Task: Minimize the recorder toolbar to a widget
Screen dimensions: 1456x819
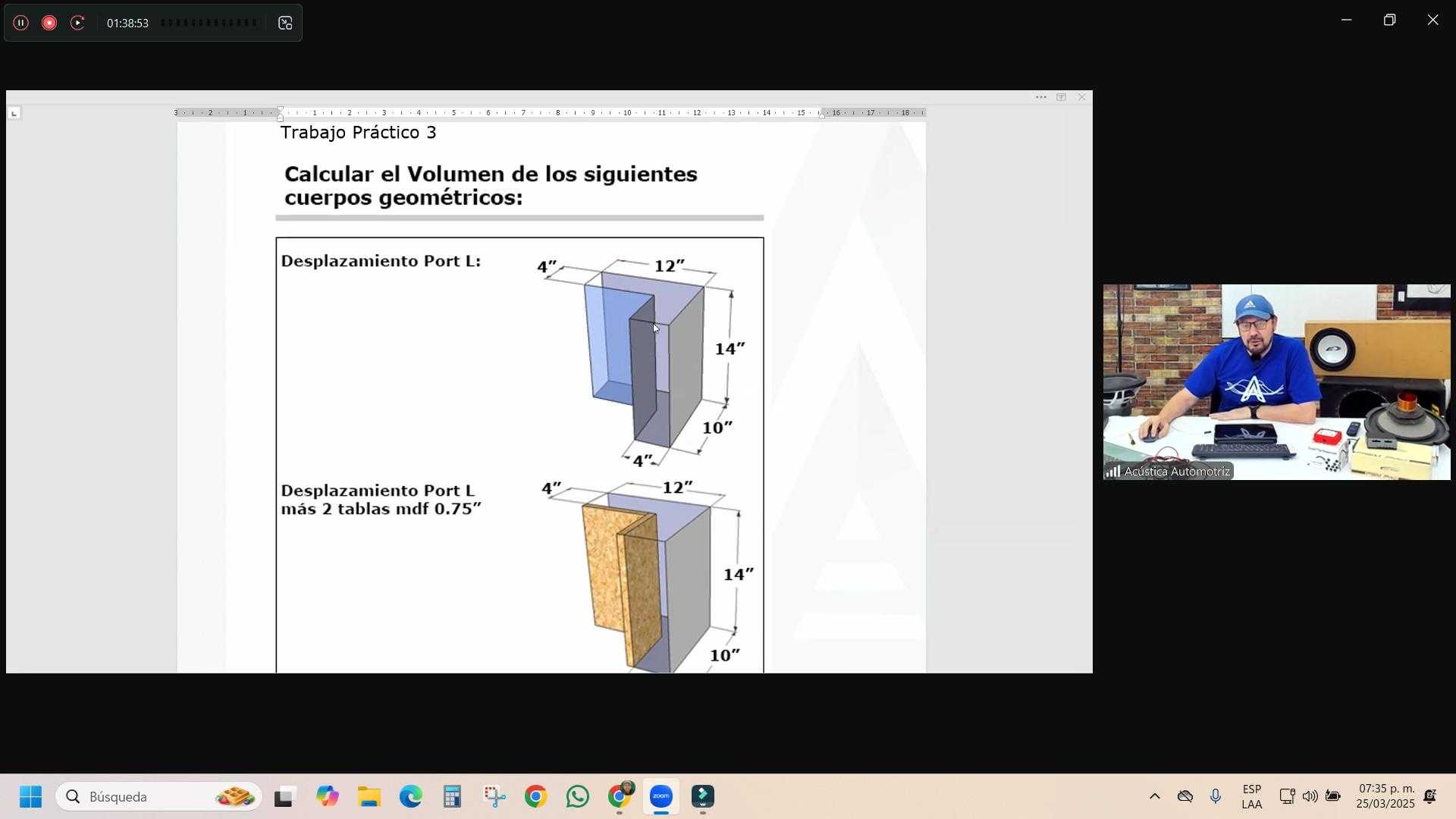Action: 285,24
